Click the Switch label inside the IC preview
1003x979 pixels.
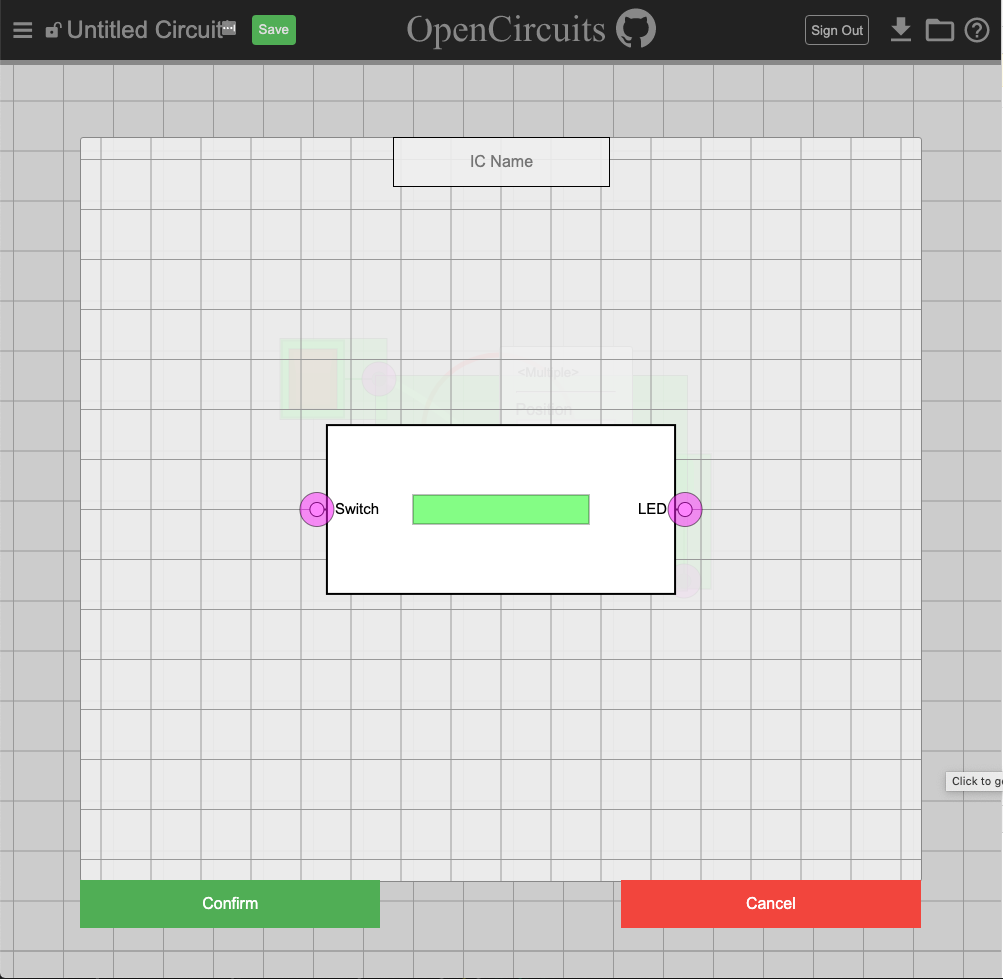tap(357, 509)
